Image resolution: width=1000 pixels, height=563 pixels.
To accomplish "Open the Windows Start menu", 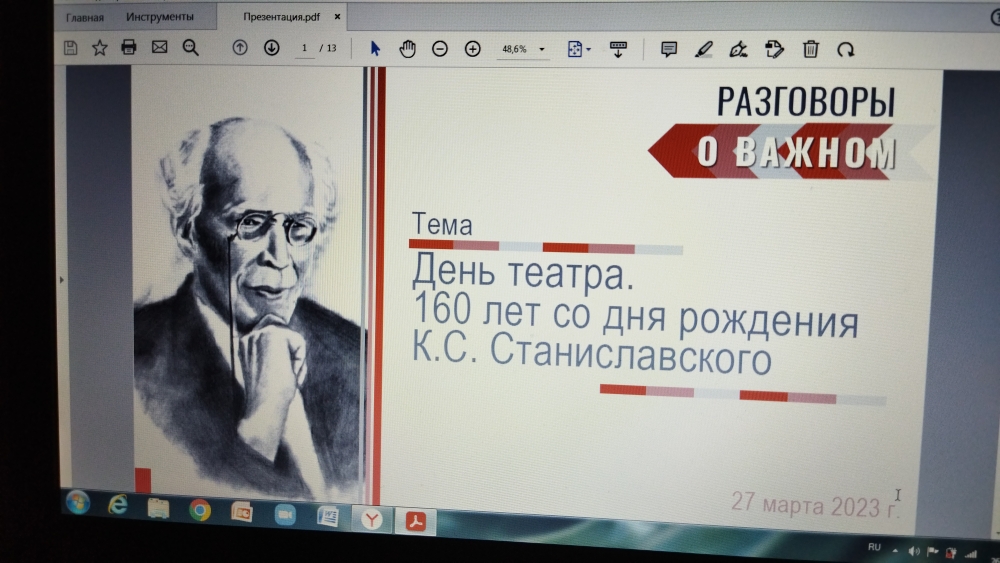I will pos(78,502).
